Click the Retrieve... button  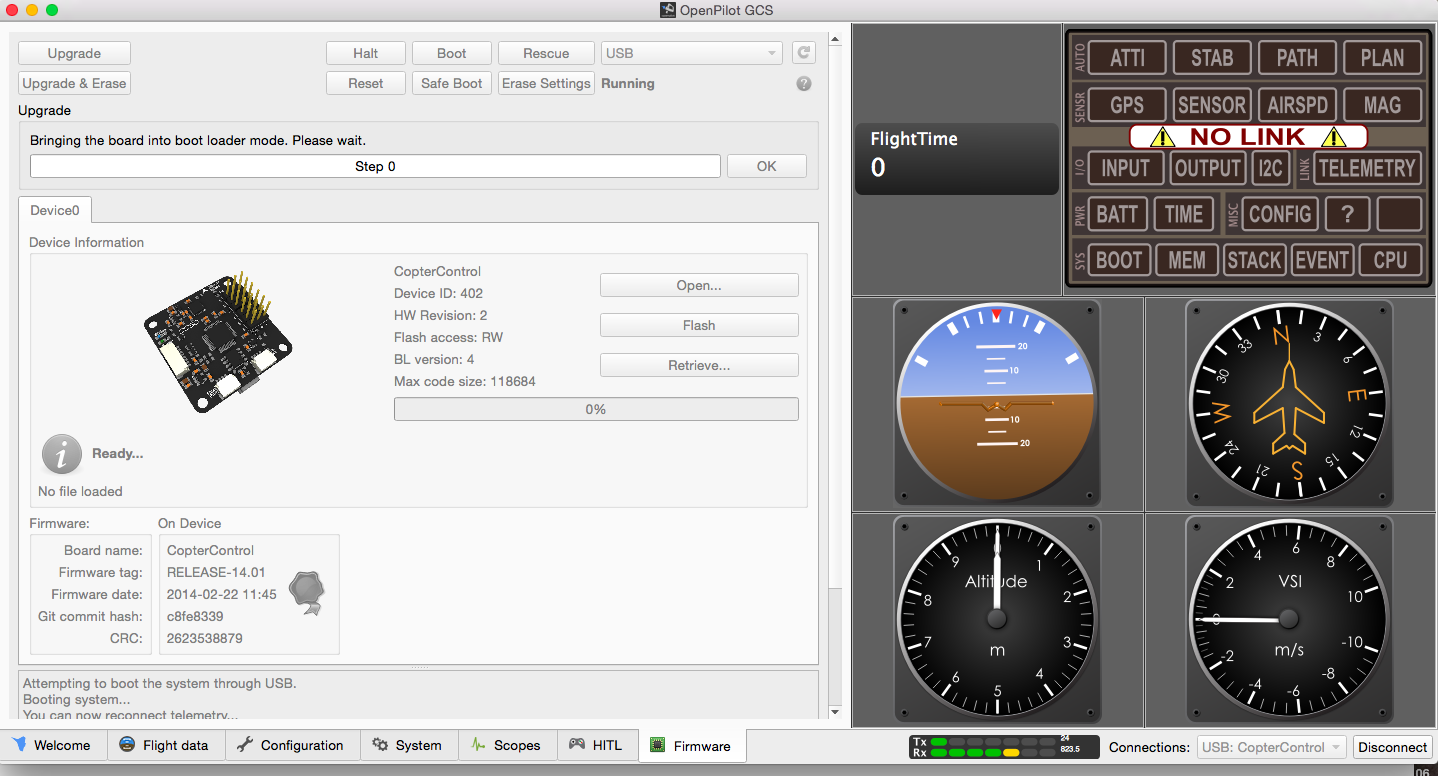[699, 365]
